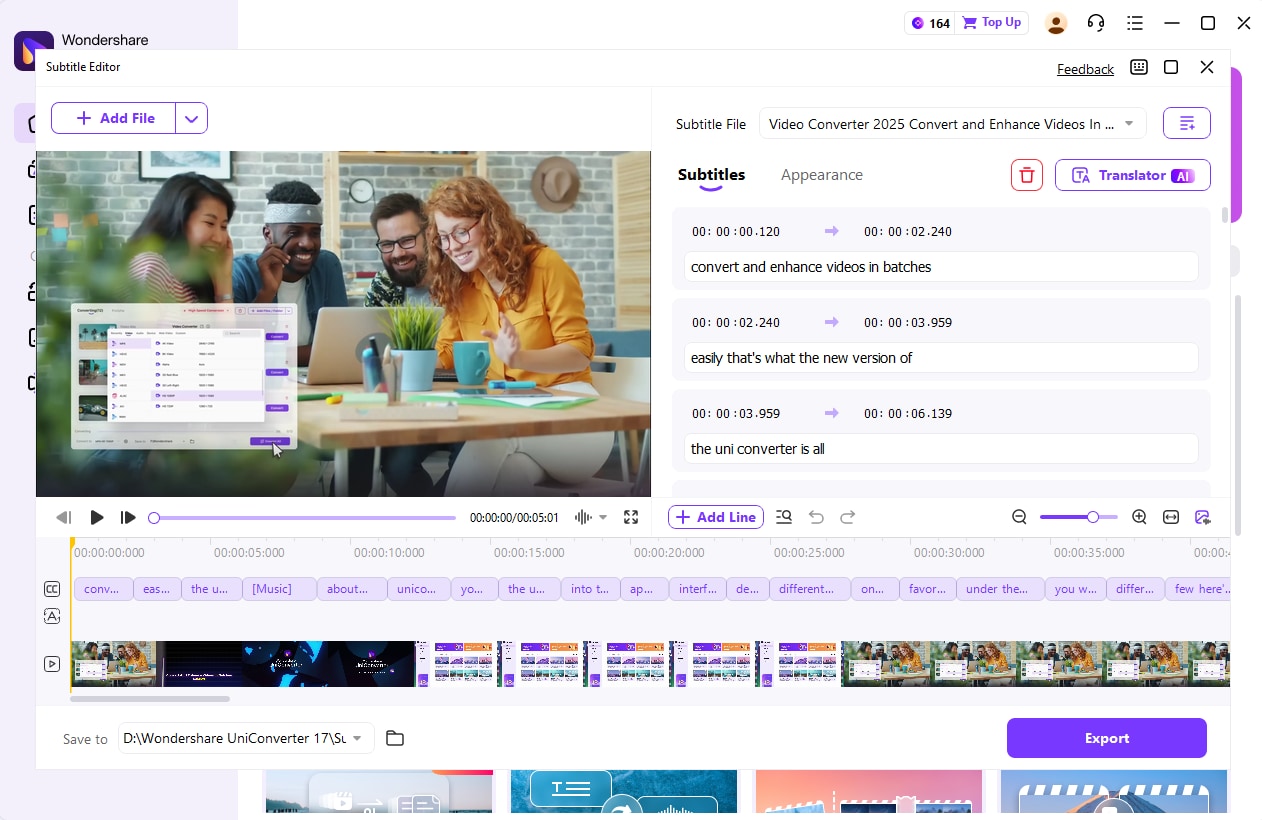The width and height of the screenshot is (1262, 820).
Task: Click the Add File button
Action: (x=113, y=118)
